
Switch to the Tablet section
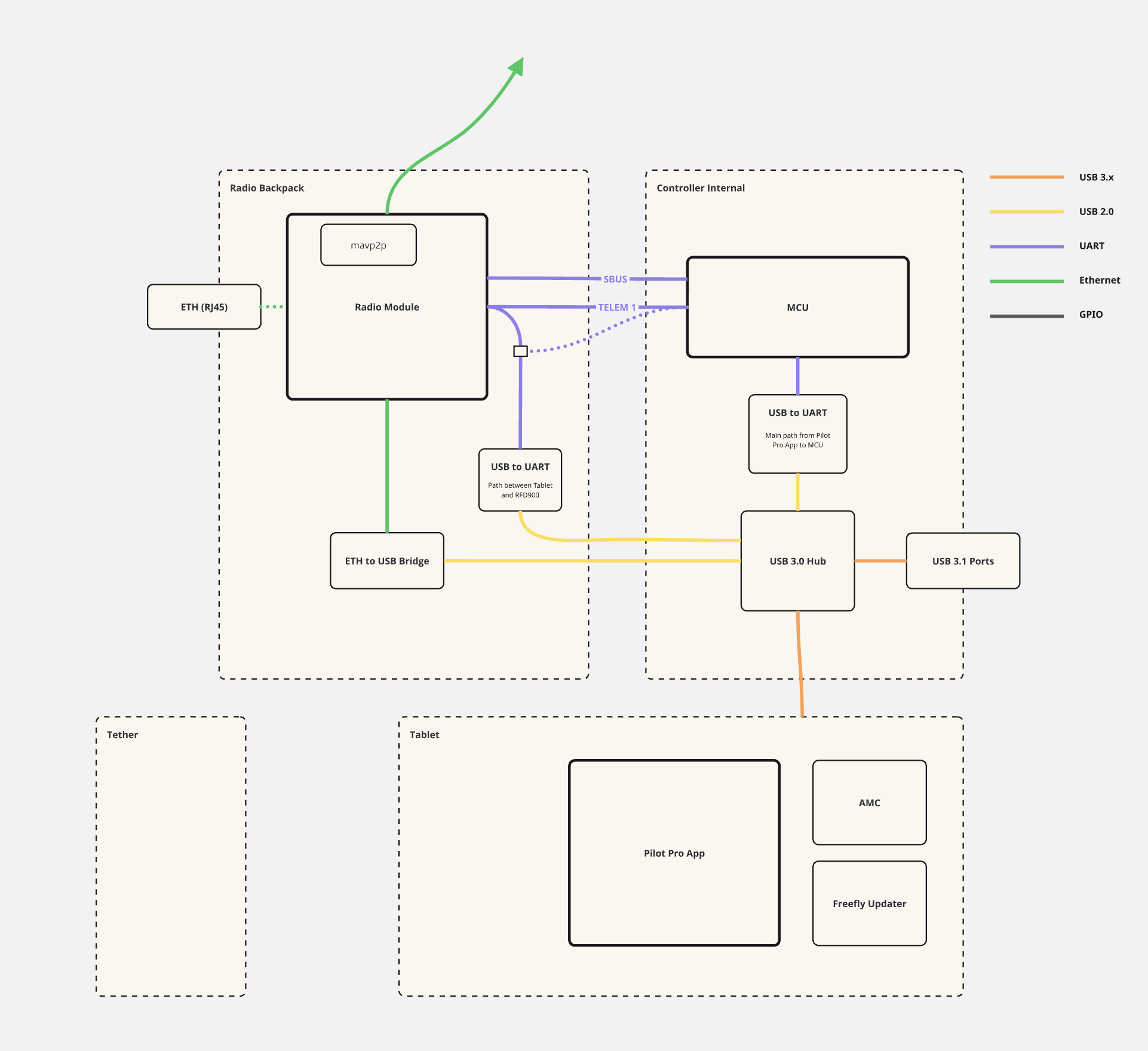424,735
